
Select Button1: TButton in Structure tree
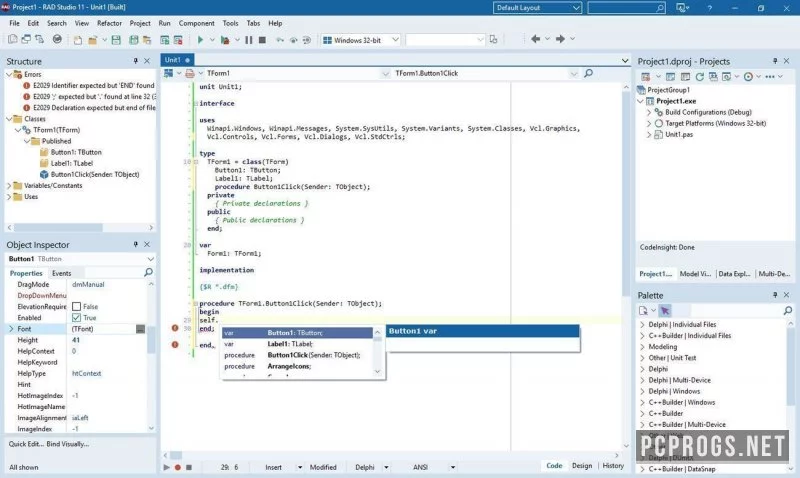pos(76,153)
